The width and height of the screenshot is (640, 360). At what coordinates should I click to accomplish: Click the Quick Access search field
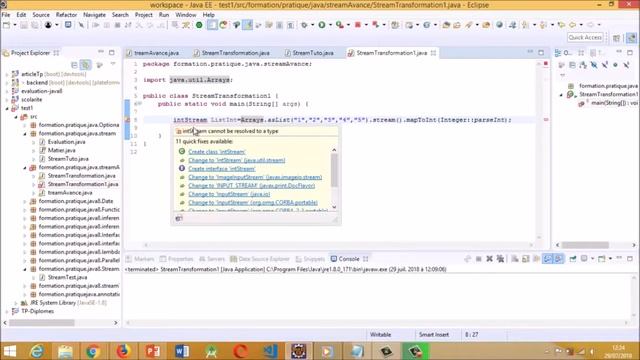pos(585,38)
